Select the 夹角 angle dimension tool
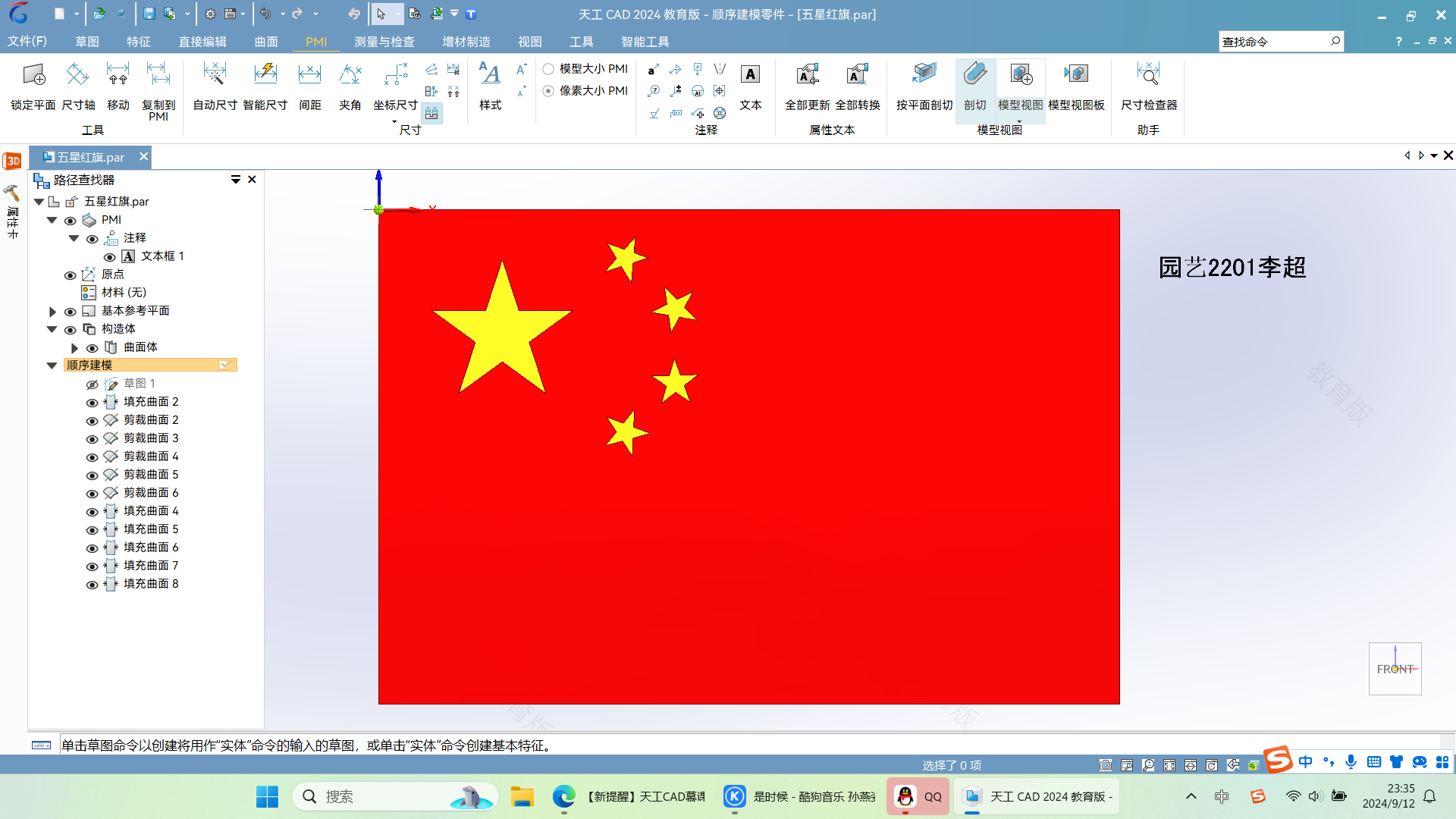 pyautogui.click(x=350, y=86)
